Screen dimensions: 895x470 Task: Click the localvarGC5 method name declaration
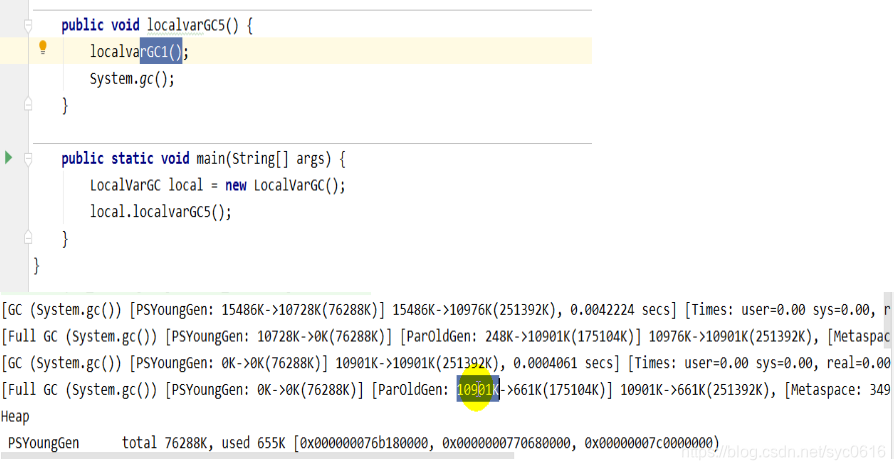pyautogui.click(x=186, y=26)
